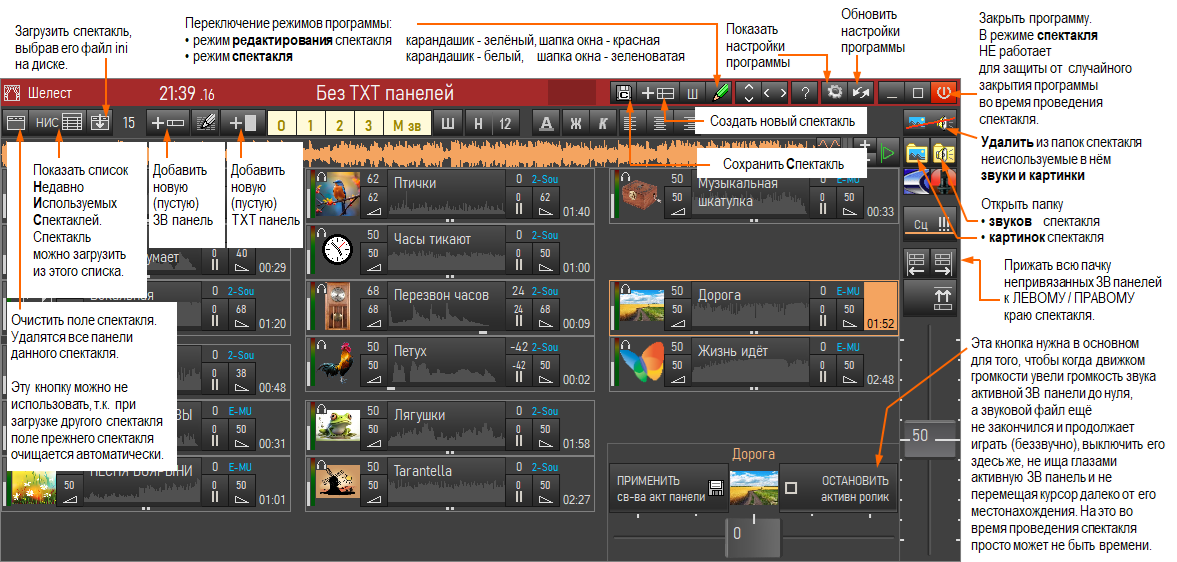Toggle pause on the Птички panel
The image size is (1177, 562).
(x=517, y=204)
